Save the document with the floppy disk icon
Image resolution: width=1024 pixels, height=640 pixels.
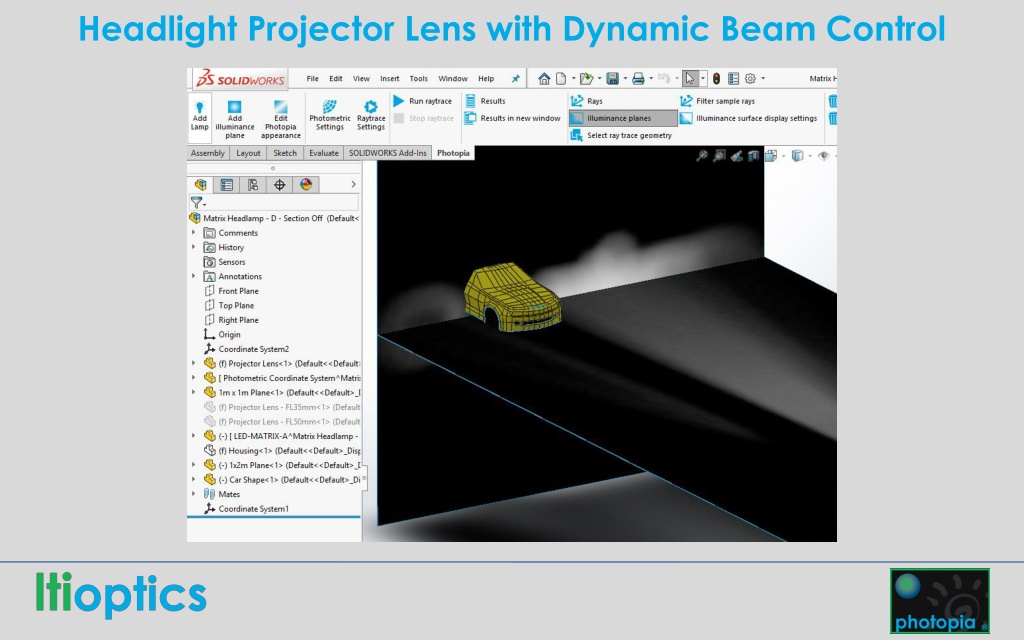(613, 79)
